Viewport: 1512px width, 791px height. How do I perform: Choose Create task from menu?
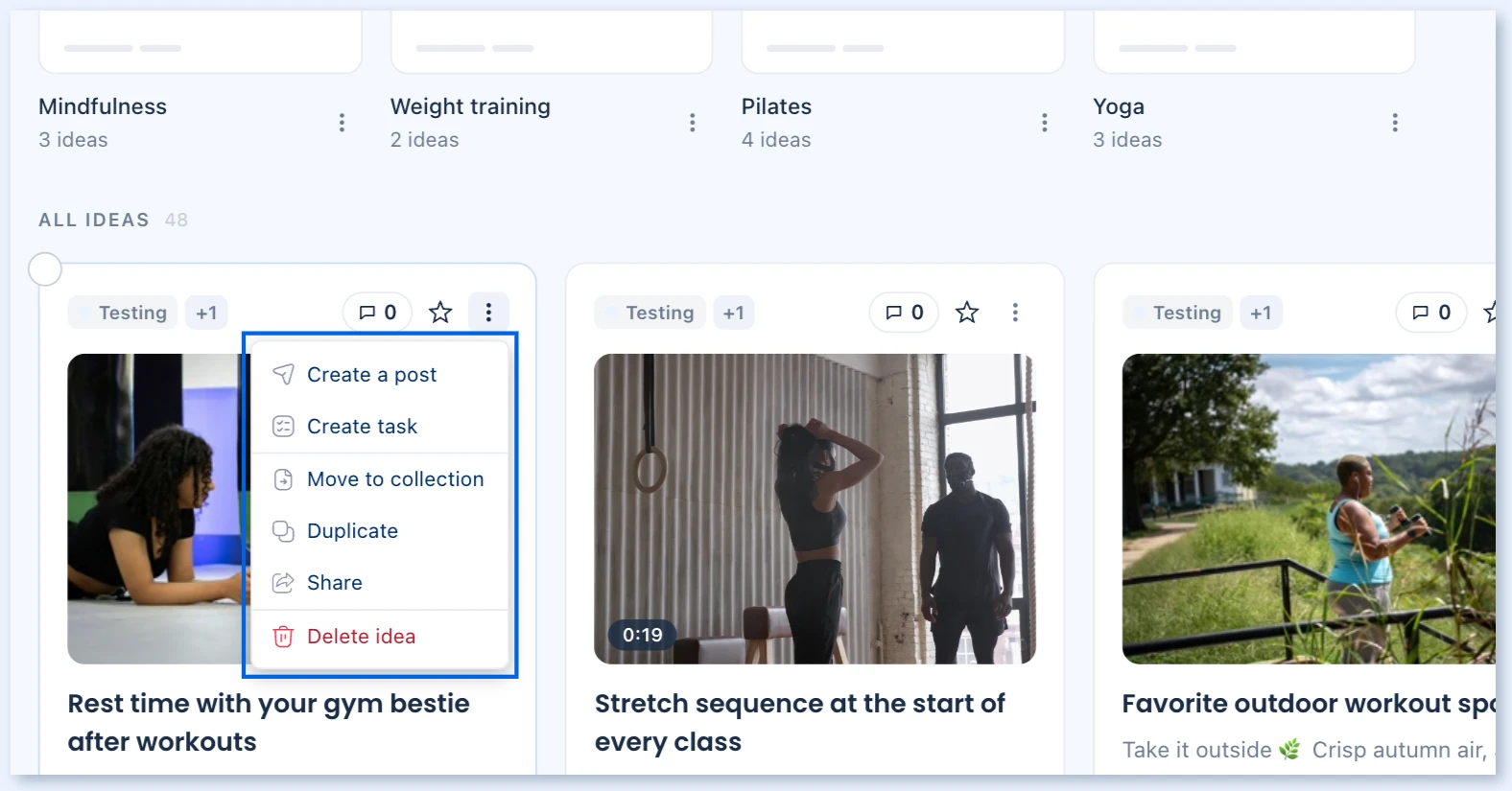379,427
